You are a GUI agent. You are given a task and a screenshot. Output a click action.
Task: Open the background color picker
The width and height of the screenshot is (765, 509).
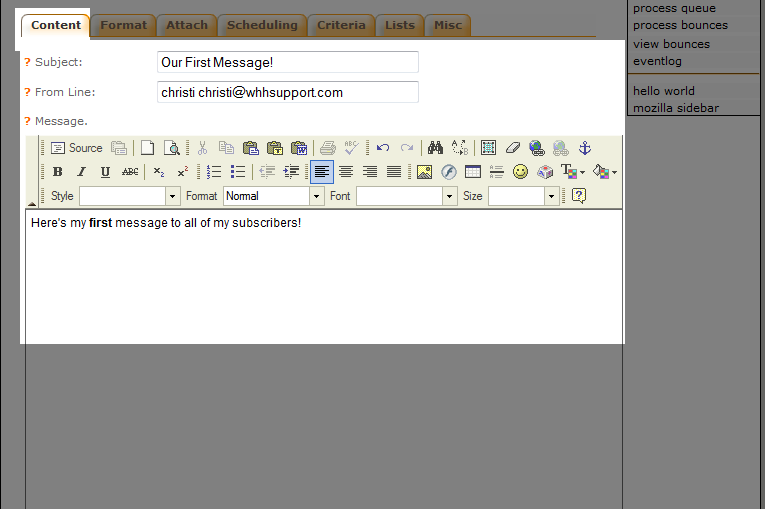tap(604, 172)
